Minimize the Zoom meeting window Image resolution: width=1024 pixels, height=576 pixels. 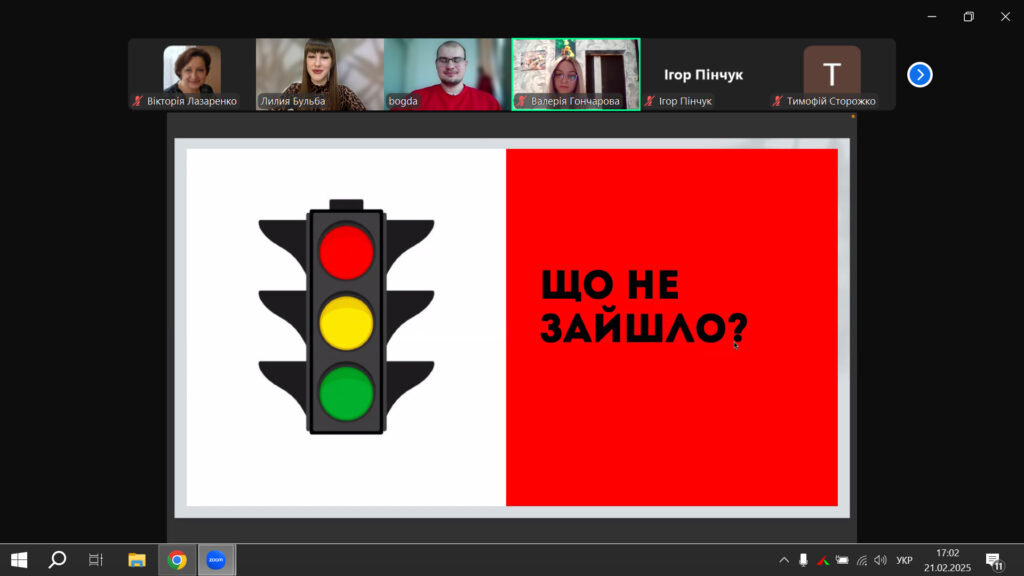[932, 16]
